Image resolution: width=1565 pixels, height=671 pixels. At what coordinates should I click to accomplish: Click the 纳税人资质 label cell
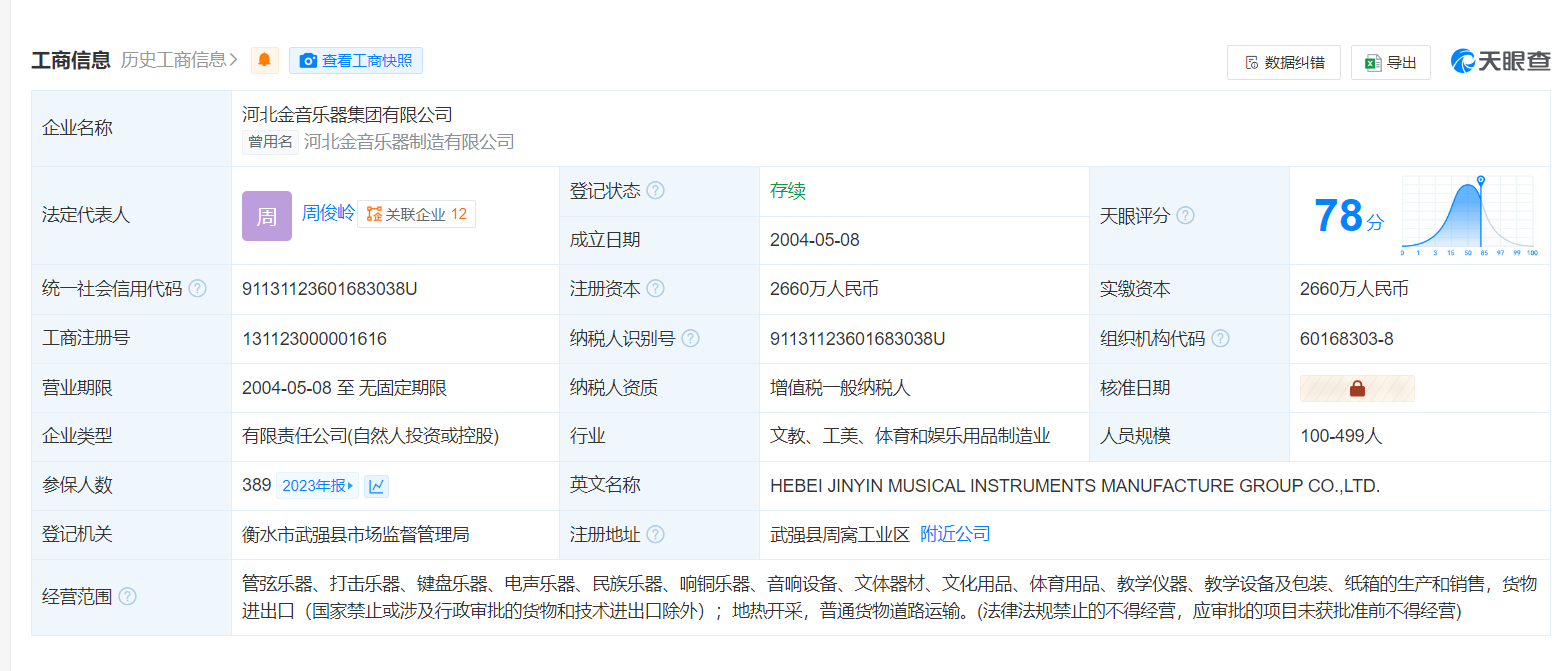[x=660, y=388]
